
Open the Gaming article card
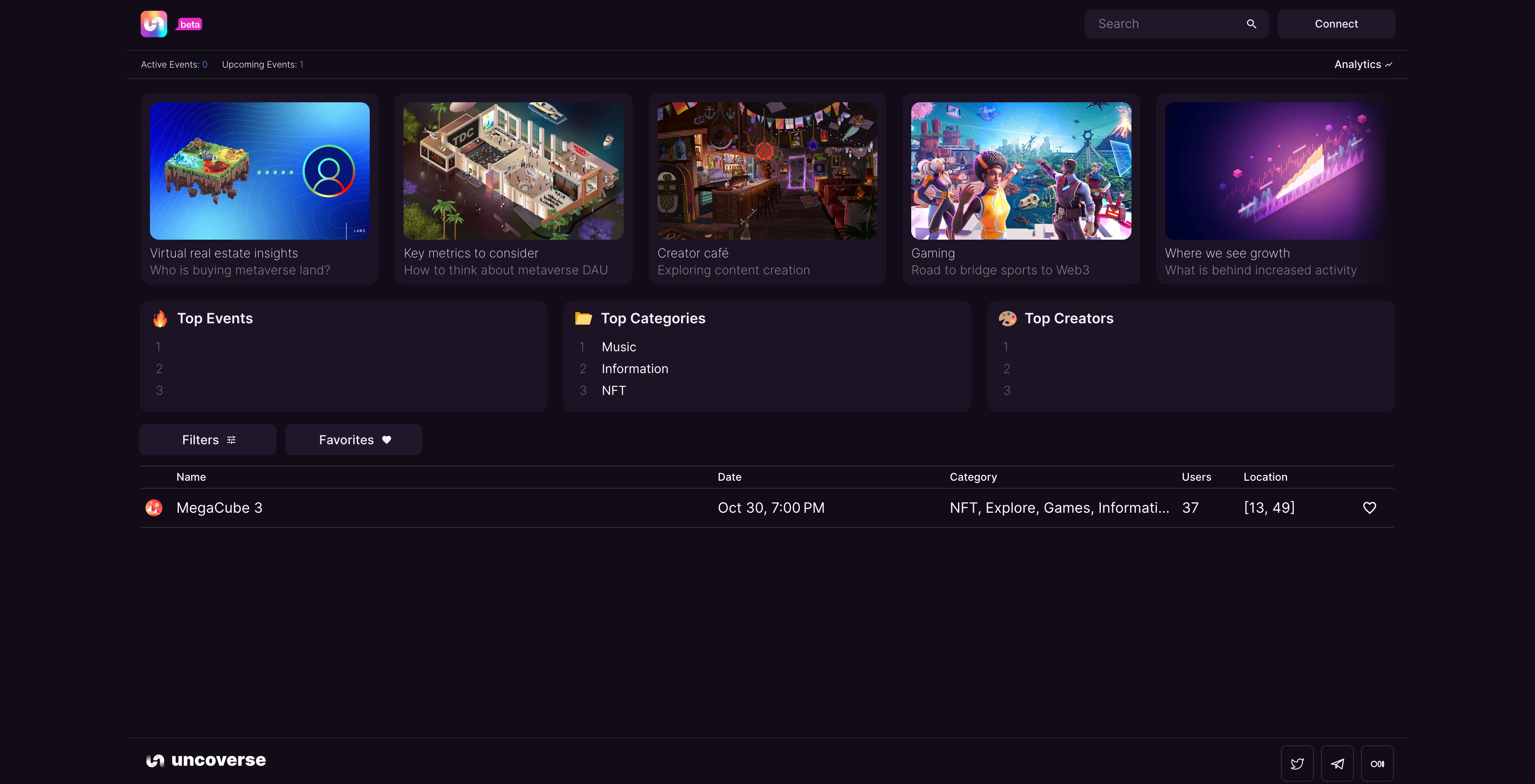point(1021,189)
